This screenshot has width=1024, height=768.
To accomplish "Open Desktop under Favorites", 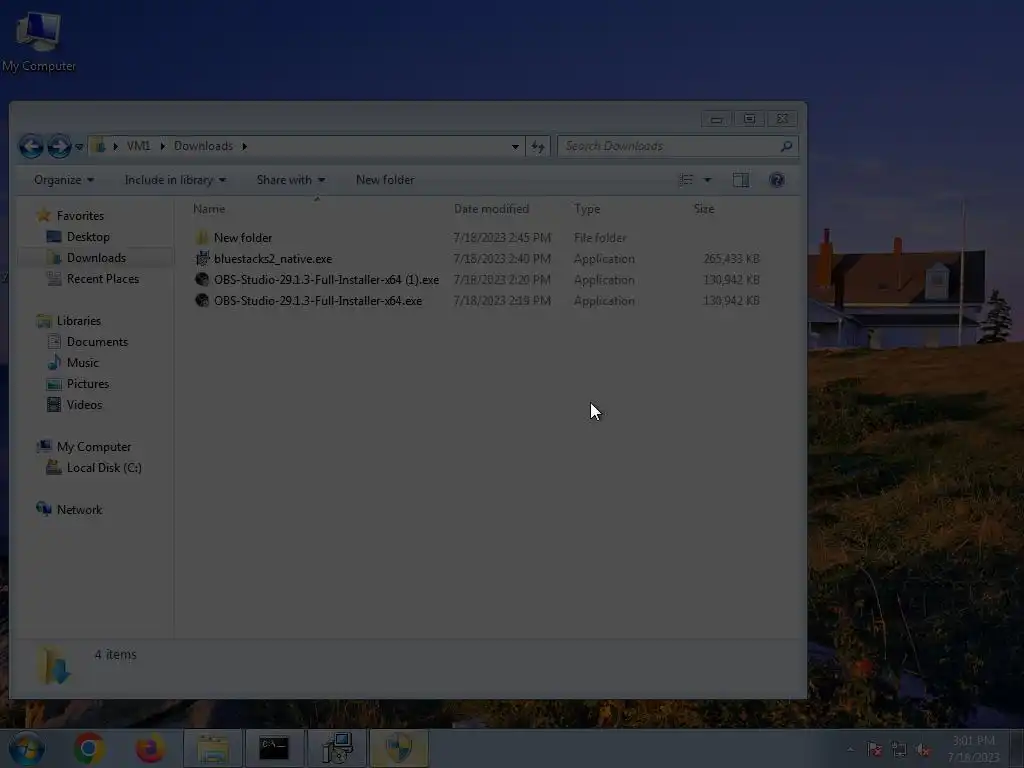I will (x=88, y=236).
